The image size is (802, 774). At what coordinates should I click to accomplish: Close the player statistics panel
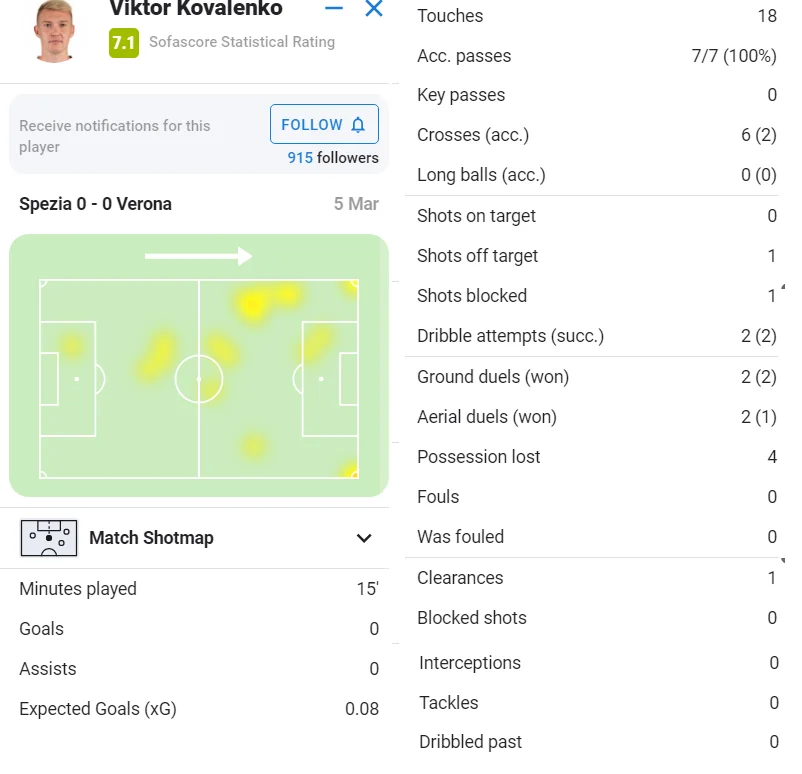pyautogui.click(x=374, y=9)
